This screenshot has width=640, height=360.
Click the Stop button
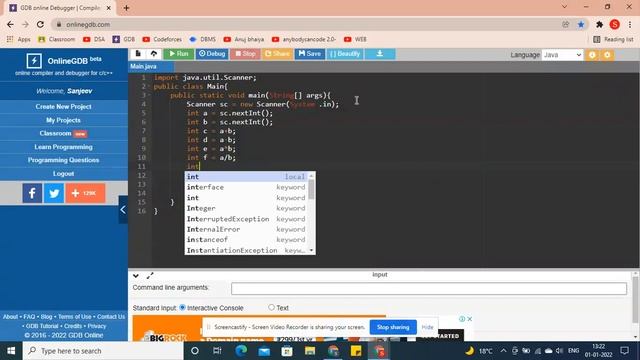click(x=245, y=54)
